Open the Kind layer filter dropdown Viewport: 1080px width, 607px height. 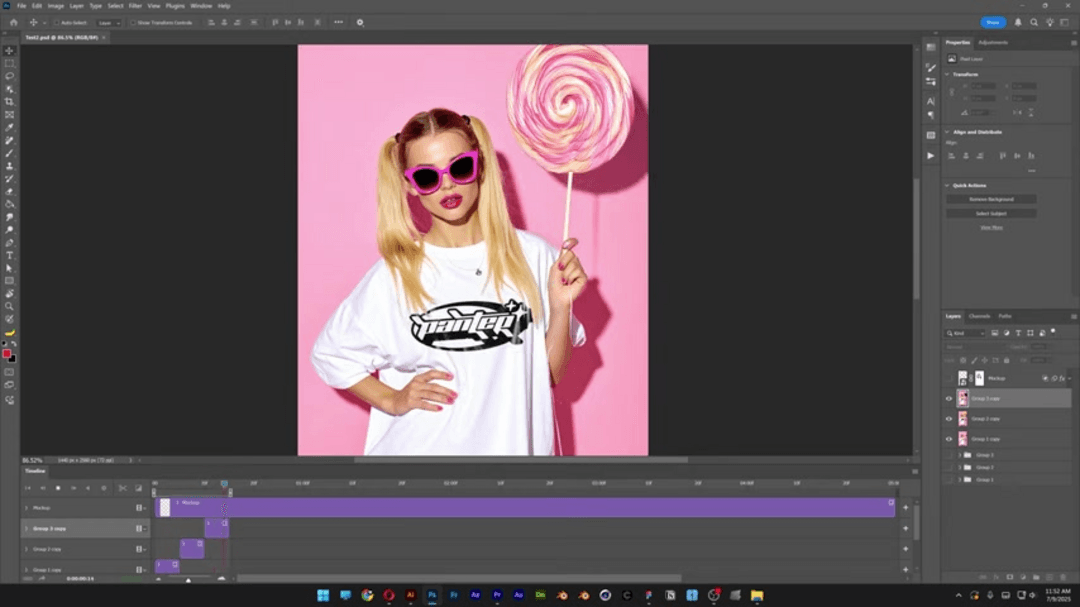tap(966, 332)
